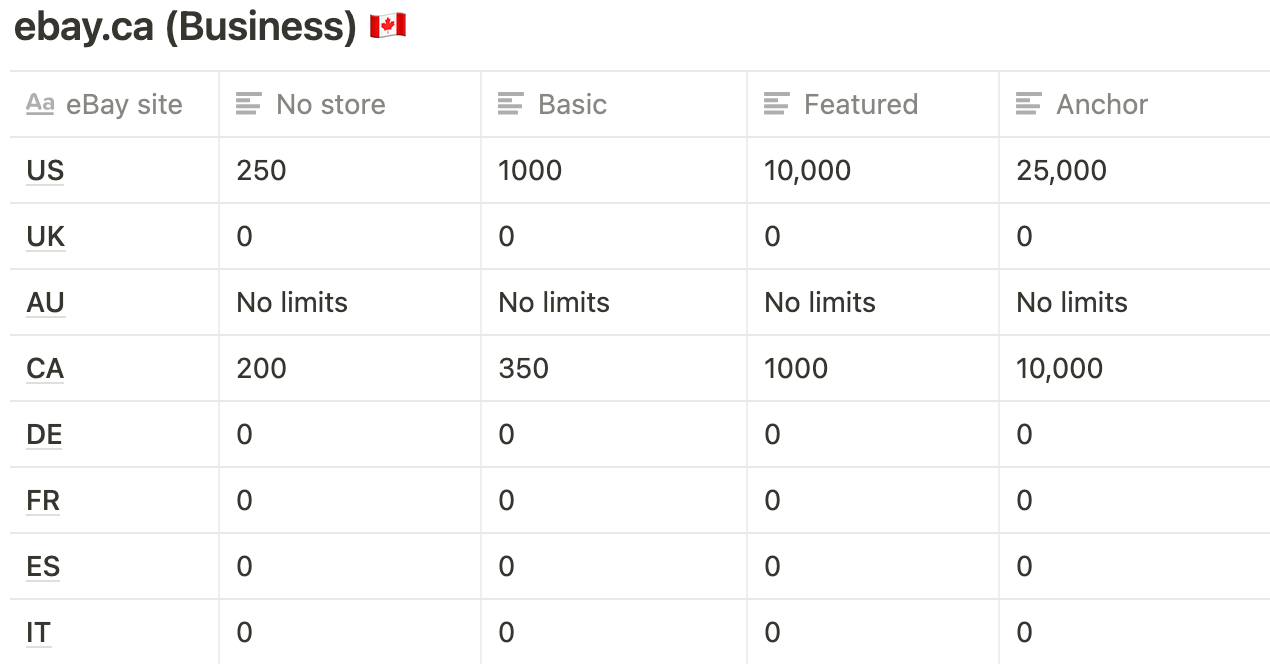
Task: Open the UK row page
Action: point(46,237)
